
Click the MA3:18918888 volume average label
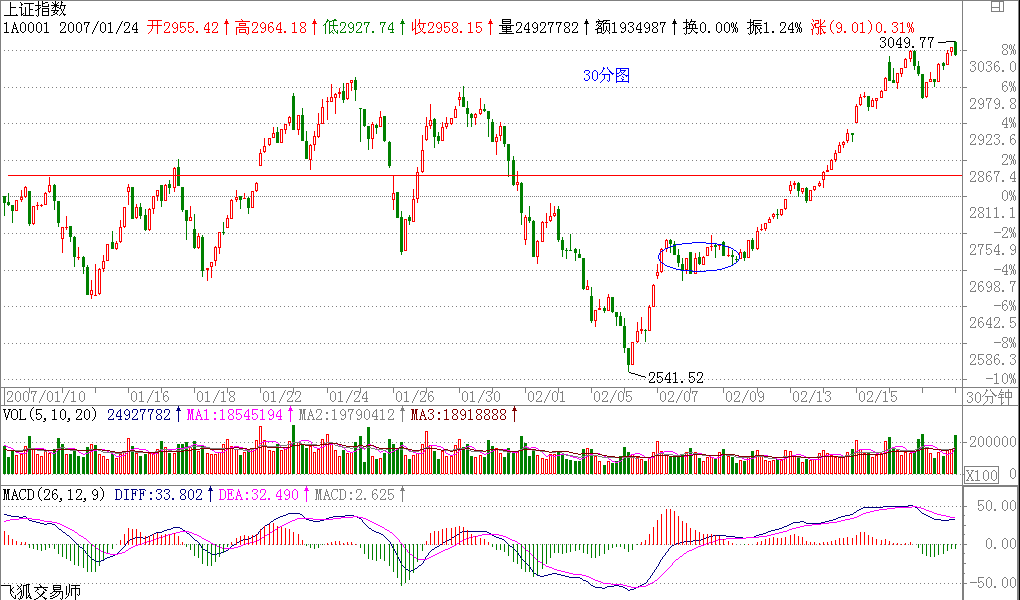(x=461, y=415)
